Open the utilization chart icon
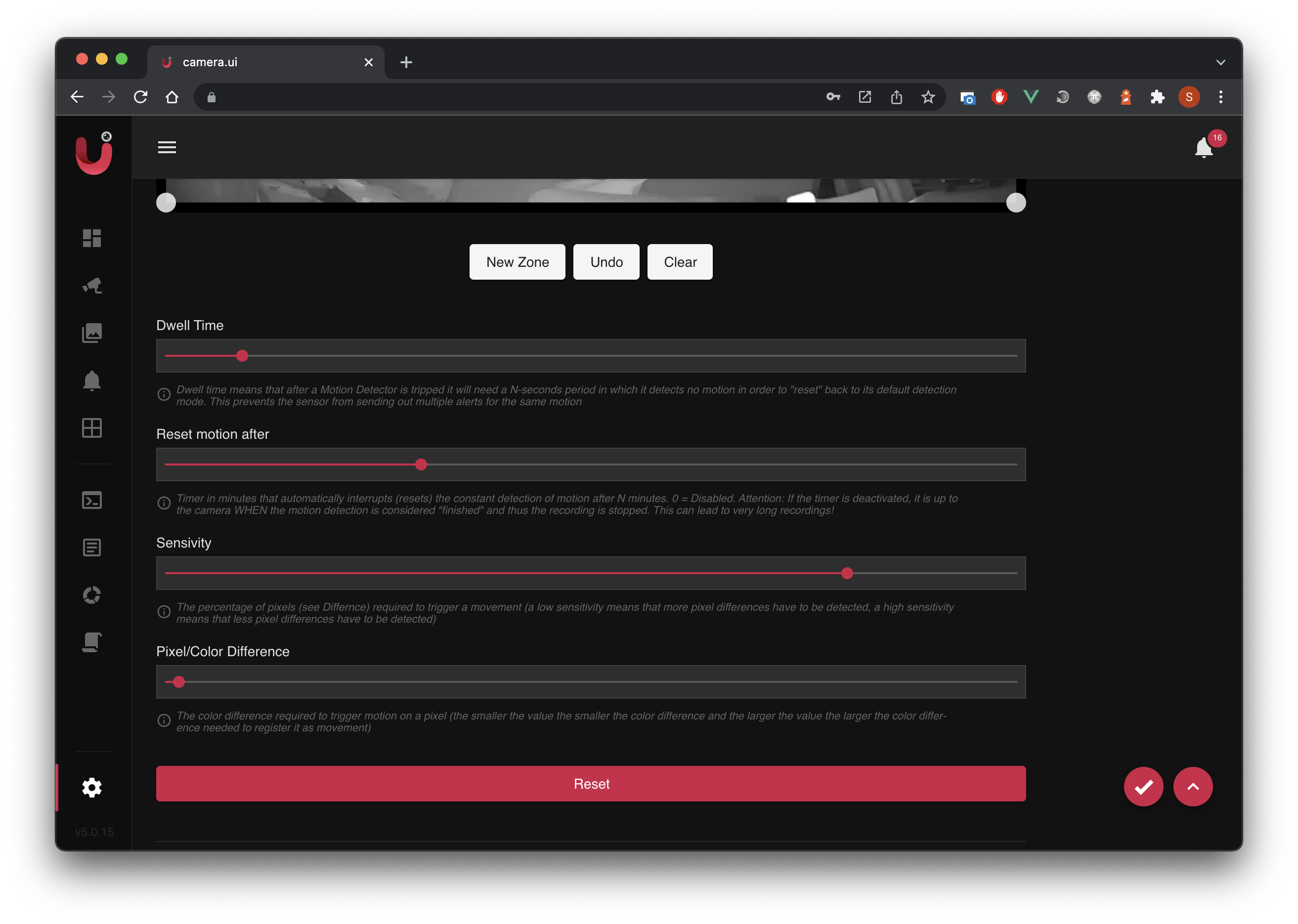Image resolution: width=1298 pixels, height=924 pixels. [91, 595]
